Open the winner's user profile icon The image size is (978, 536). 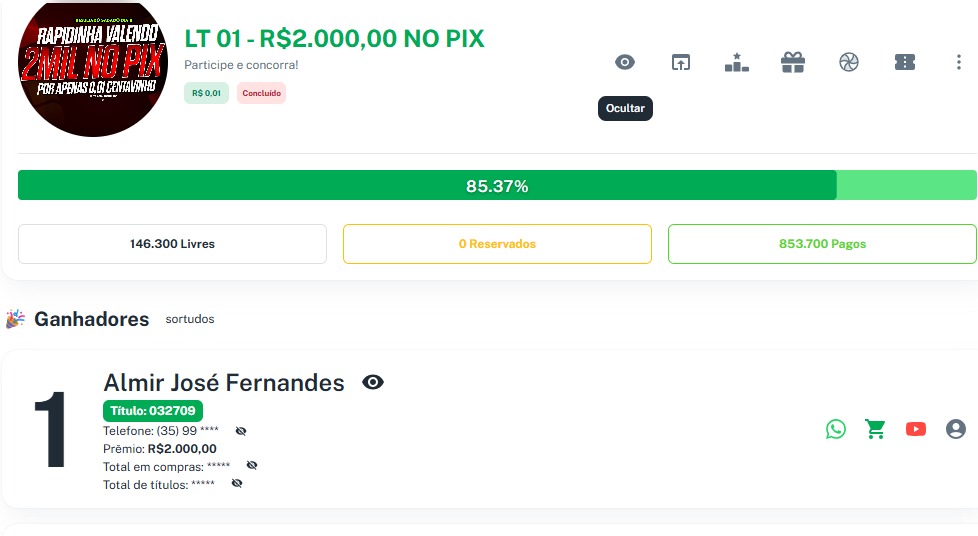tap(956, 429)
